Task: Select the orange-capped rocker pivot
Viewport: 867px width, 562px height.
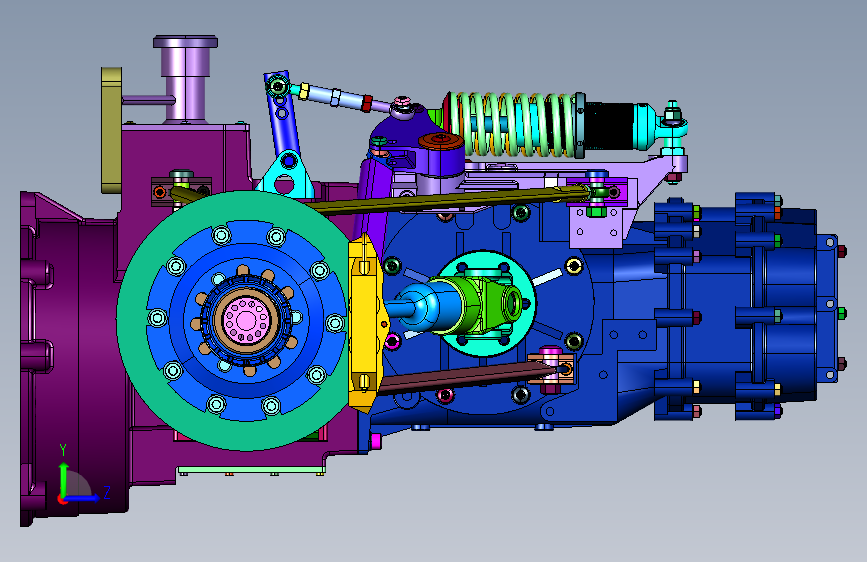Action: [x=441, y=140]
